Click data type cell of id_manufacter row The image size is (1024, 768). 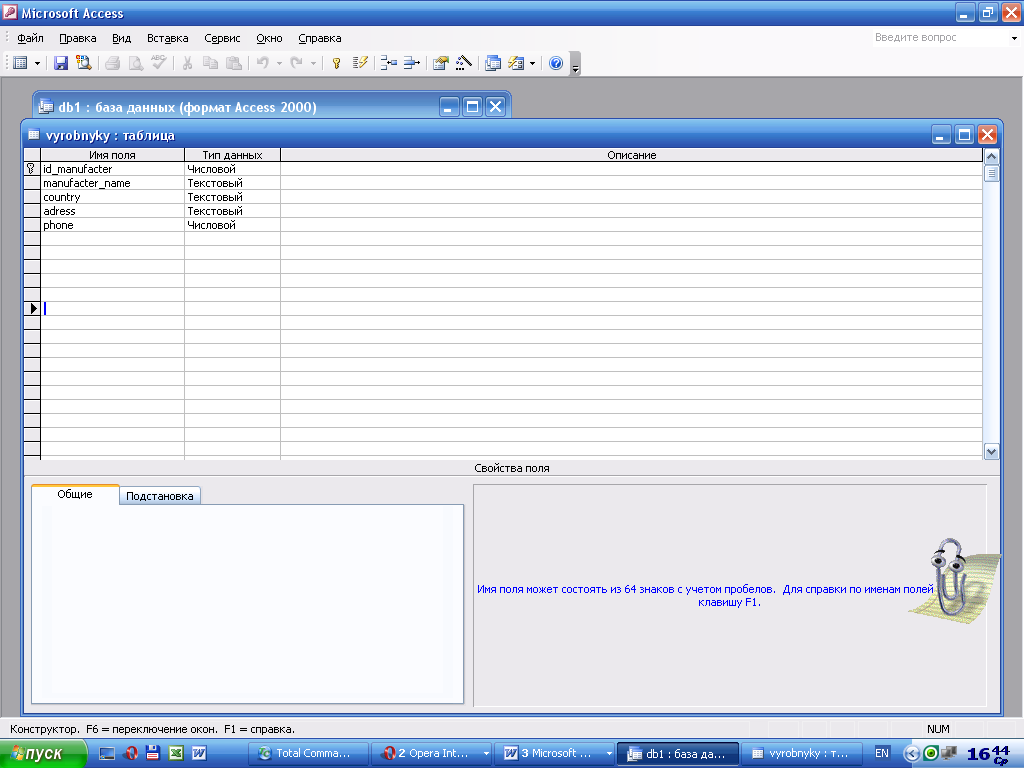pyautogui.click(x=232, y=169)
